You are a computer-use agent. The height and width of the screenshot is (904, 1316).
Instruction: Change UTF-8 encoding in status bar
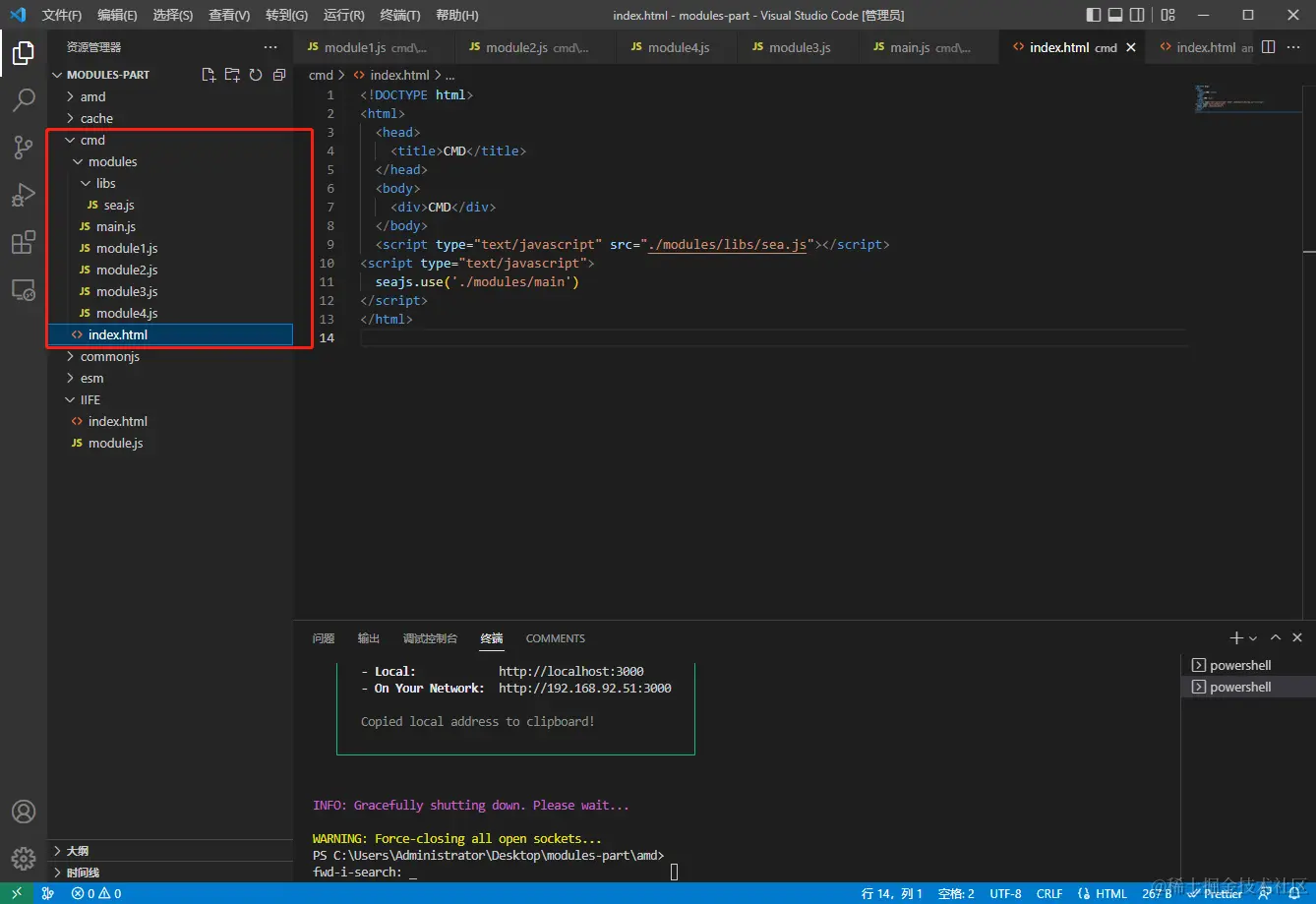(x=1005, y=893)
